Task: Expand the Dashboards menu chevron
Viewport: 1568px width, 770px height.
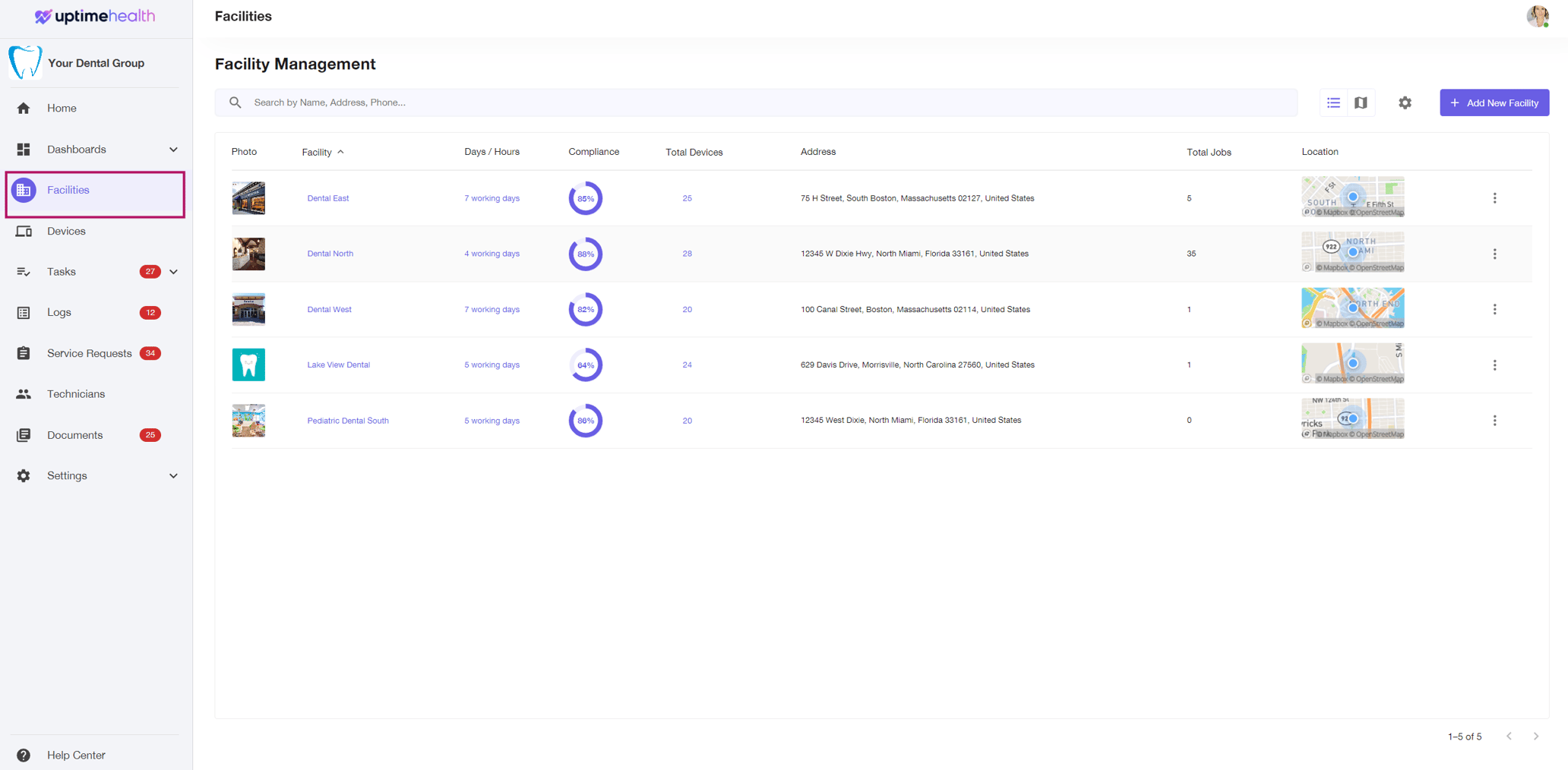Action: (x=173, y=150)
